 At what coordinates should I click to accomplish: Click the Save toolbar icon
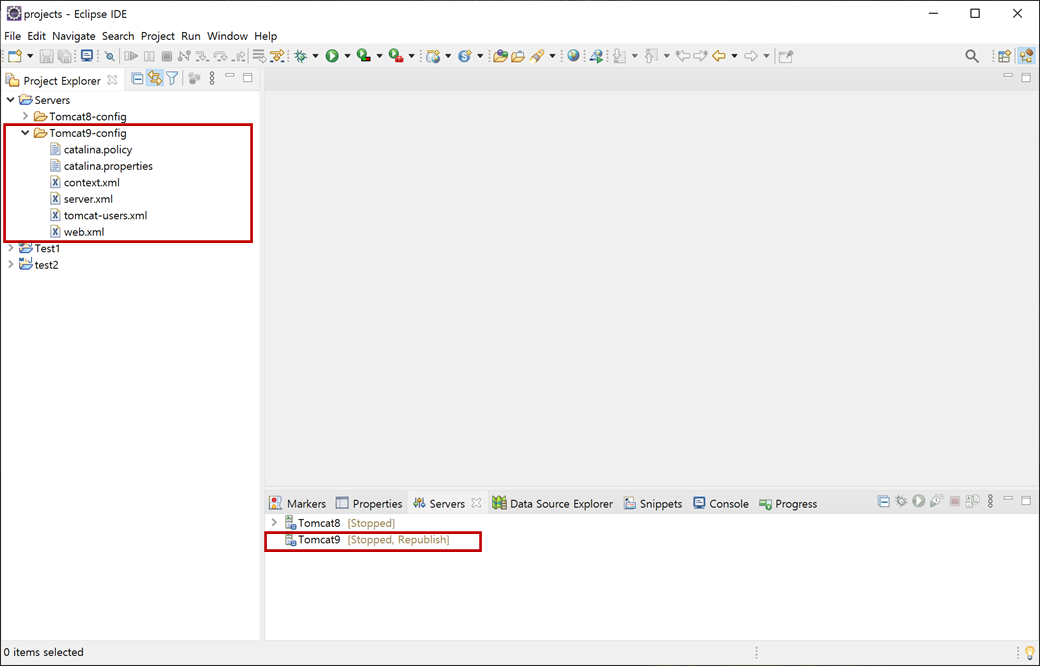[46, 56]
